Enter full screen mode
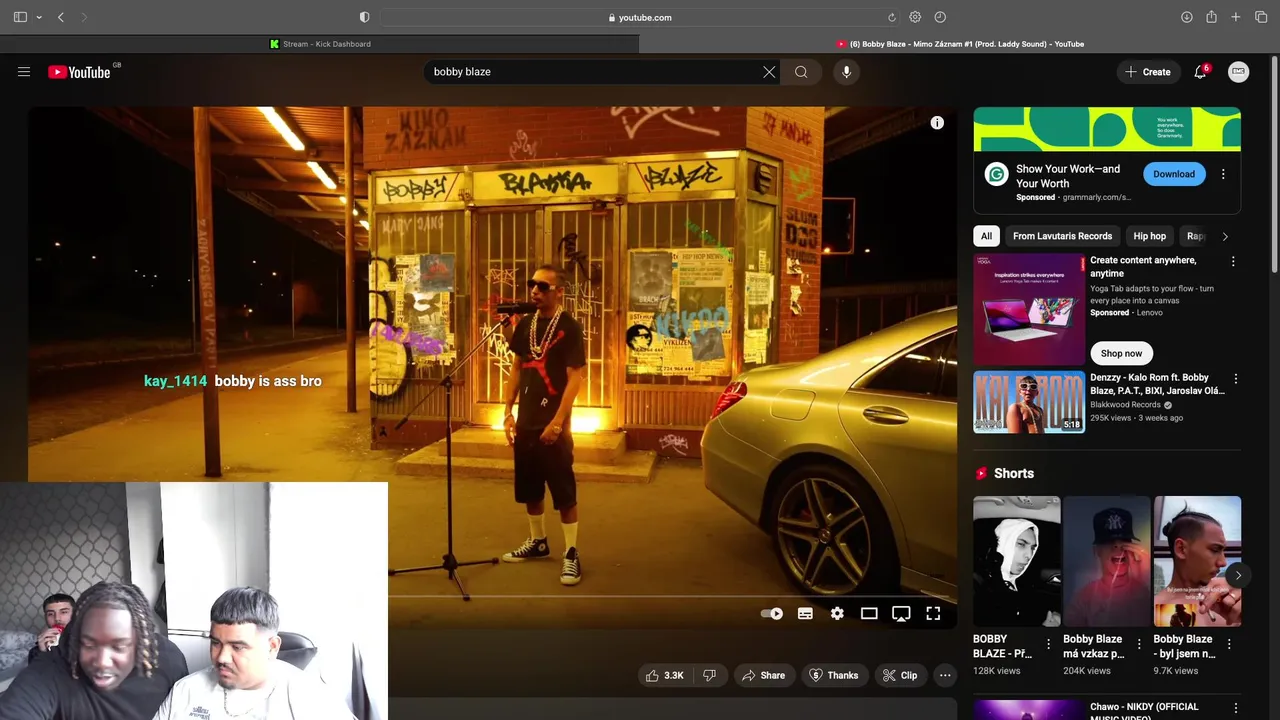1280x720 pixels. pos(933,614)
